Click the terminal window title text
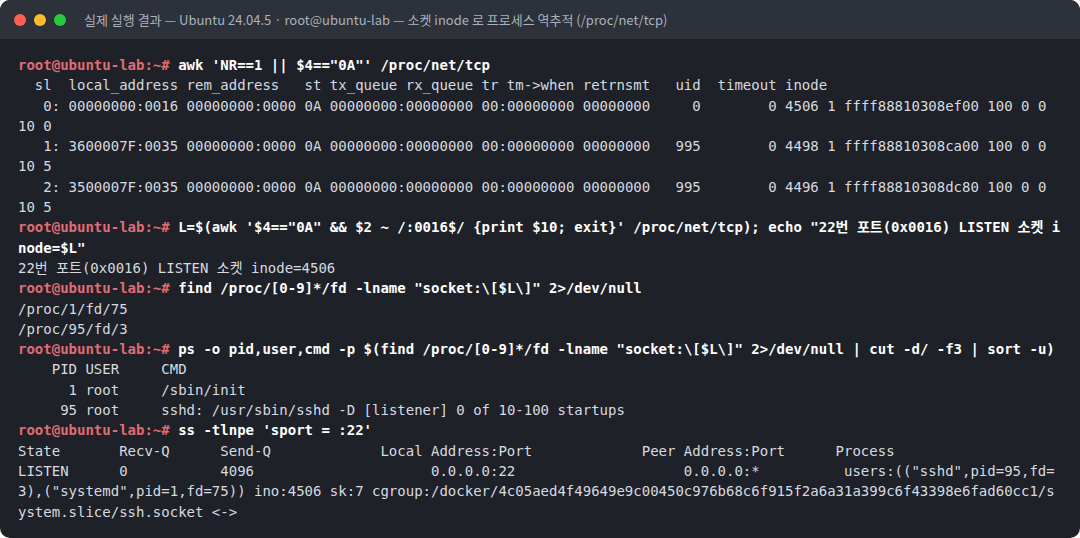Screen dimensions: 1080x538 click(375, 21)
